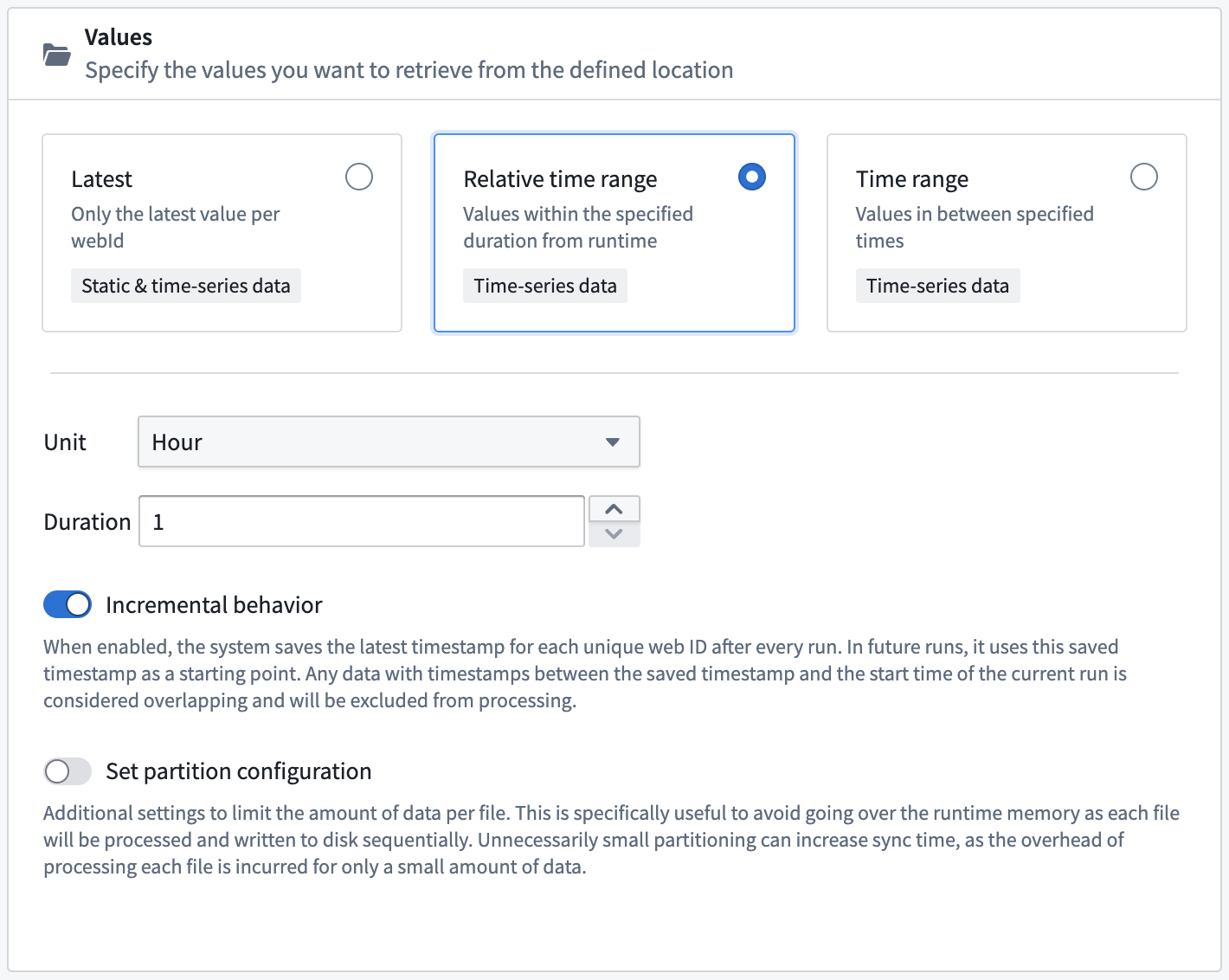Click the Duration field label

click(87, 521)
